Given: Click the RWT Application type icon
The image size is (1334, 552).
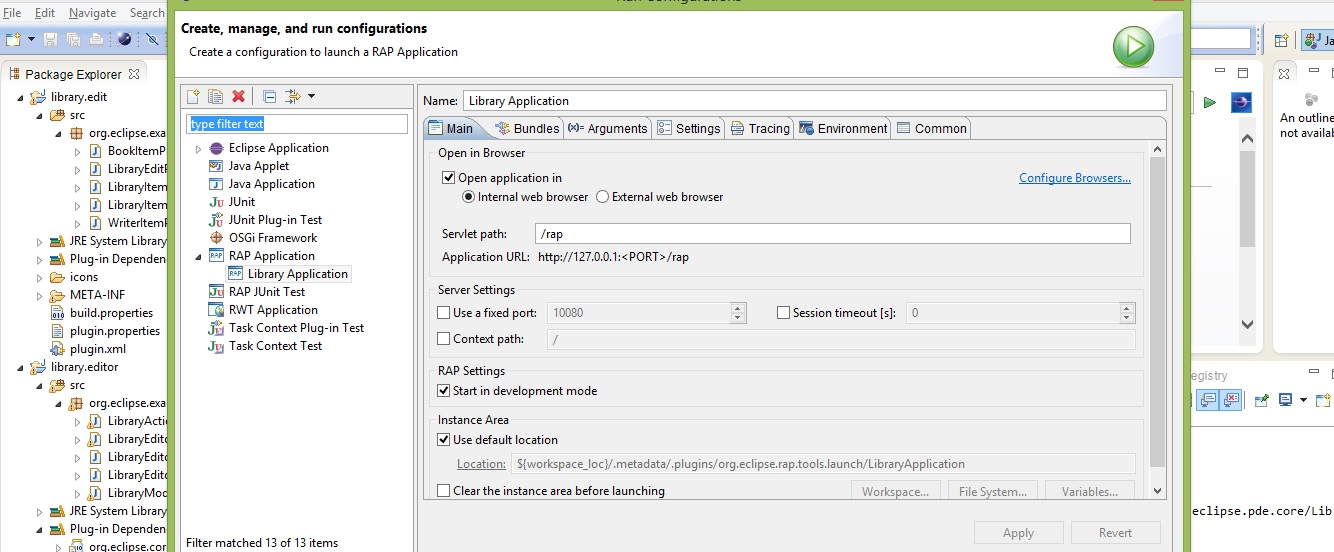Looking at the screenshot, I should pos(216,310).
